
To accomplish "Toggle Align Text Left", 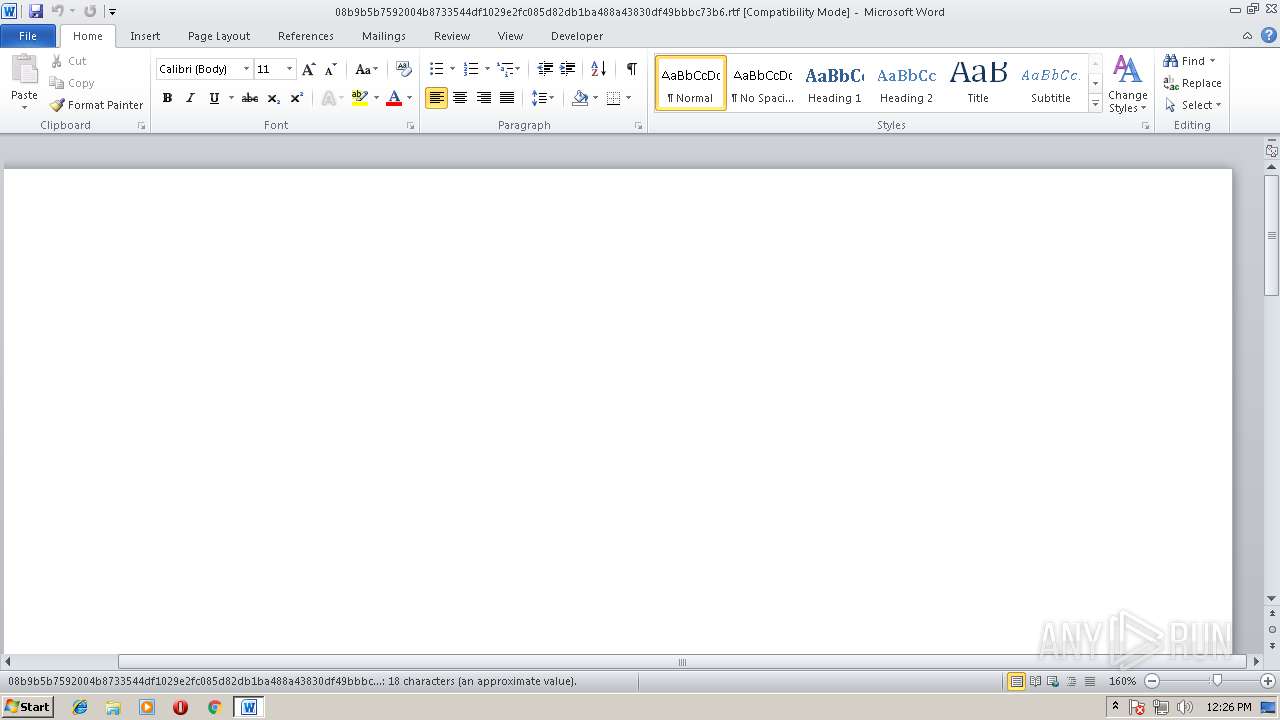I will click(x=436, y=98).
